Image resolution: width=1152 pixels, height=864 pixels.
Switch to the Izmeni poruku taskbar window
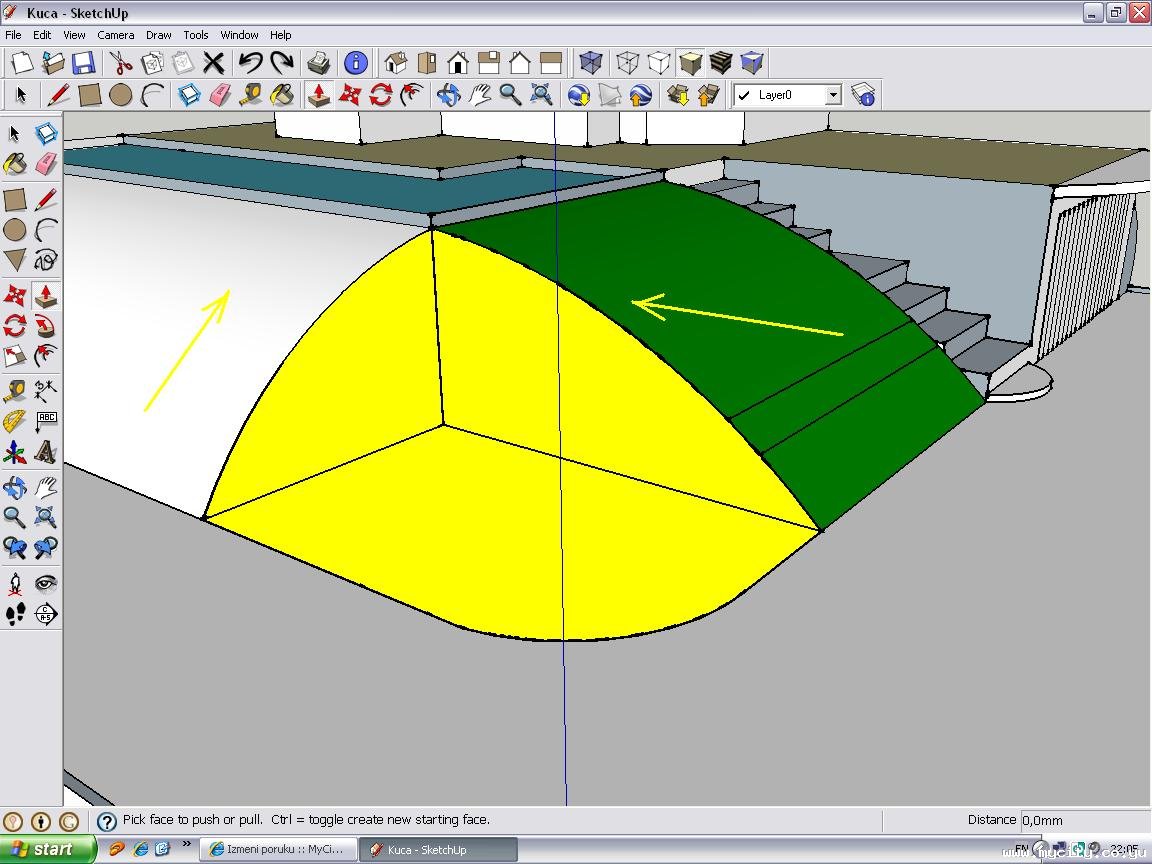(x=277, y=849)
